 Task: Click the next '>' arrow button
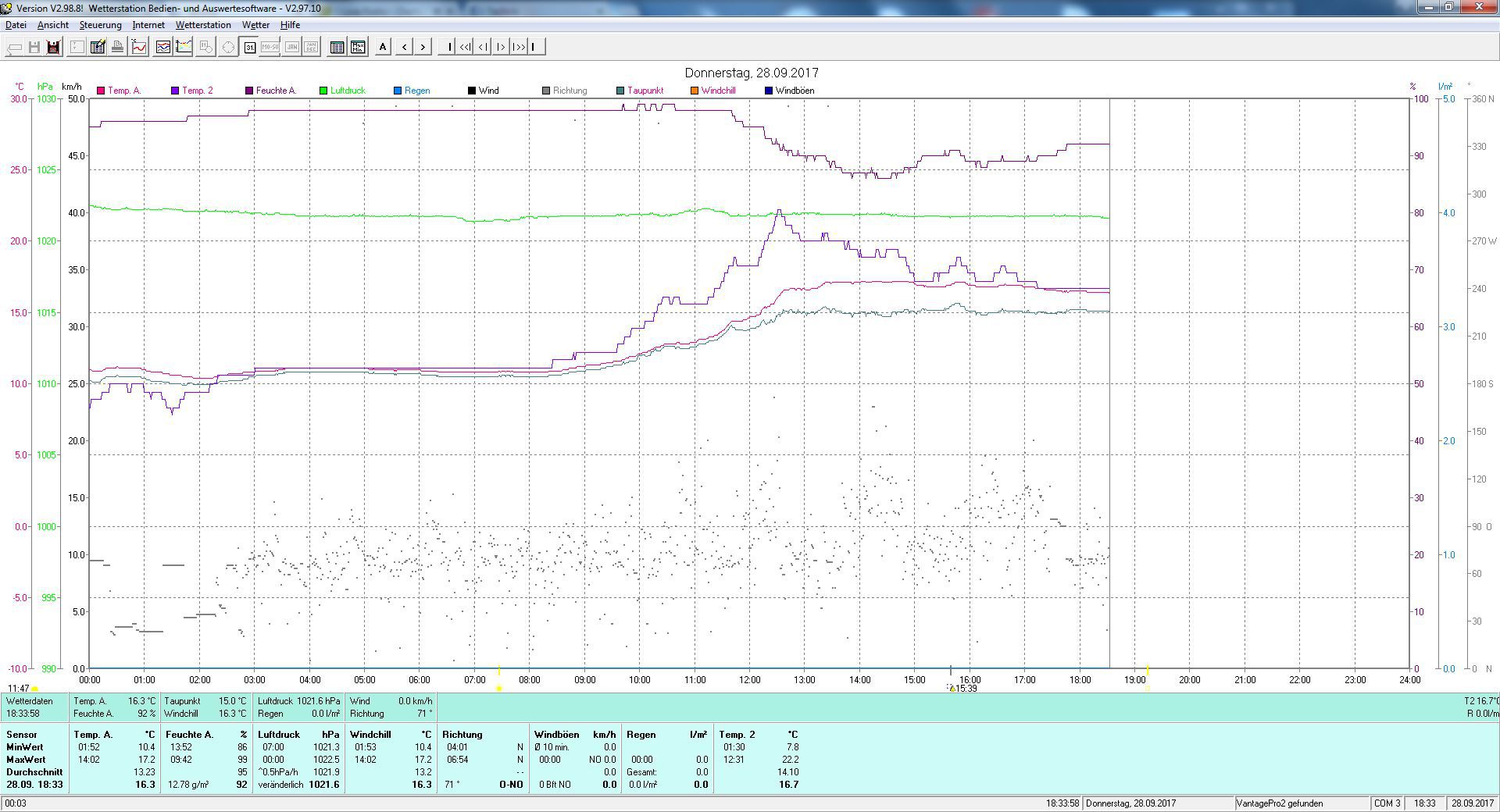tap(423, 47)
